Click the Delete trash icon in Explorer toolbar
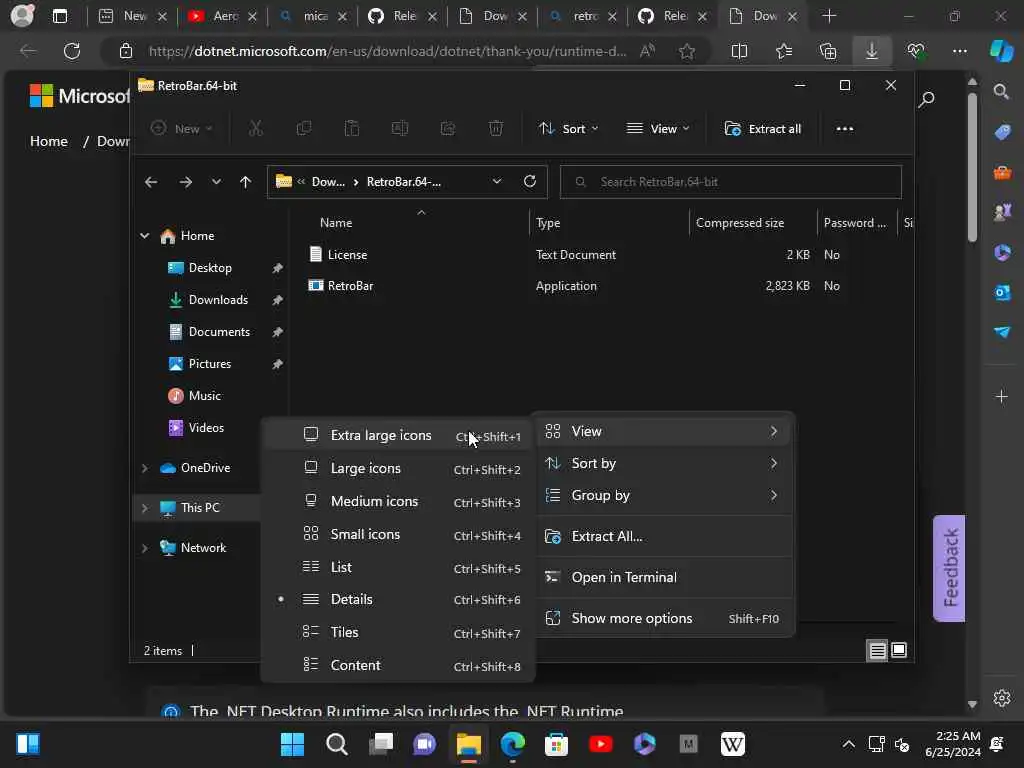 [x=496, y=129]
